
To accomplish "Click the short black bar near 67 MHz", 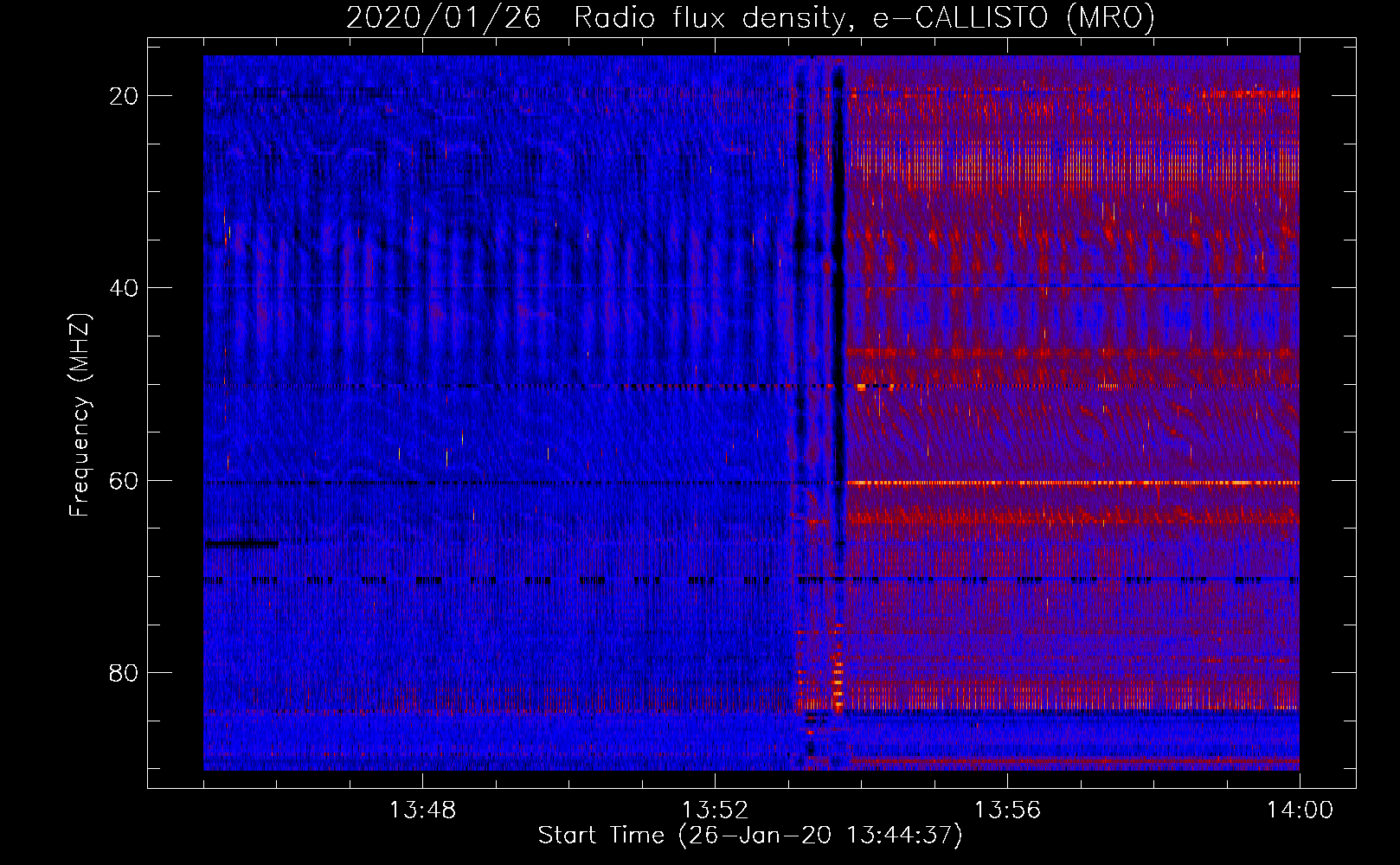I will [x=241, y=543].
